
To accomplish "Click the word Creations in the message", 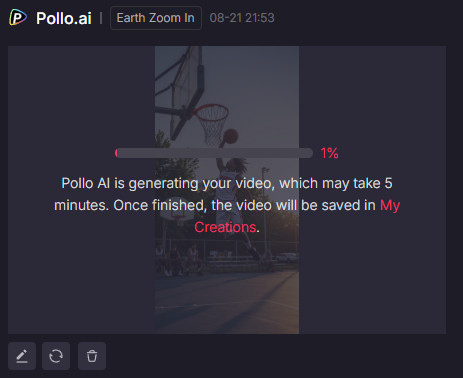I will click(x=225, y=227).
